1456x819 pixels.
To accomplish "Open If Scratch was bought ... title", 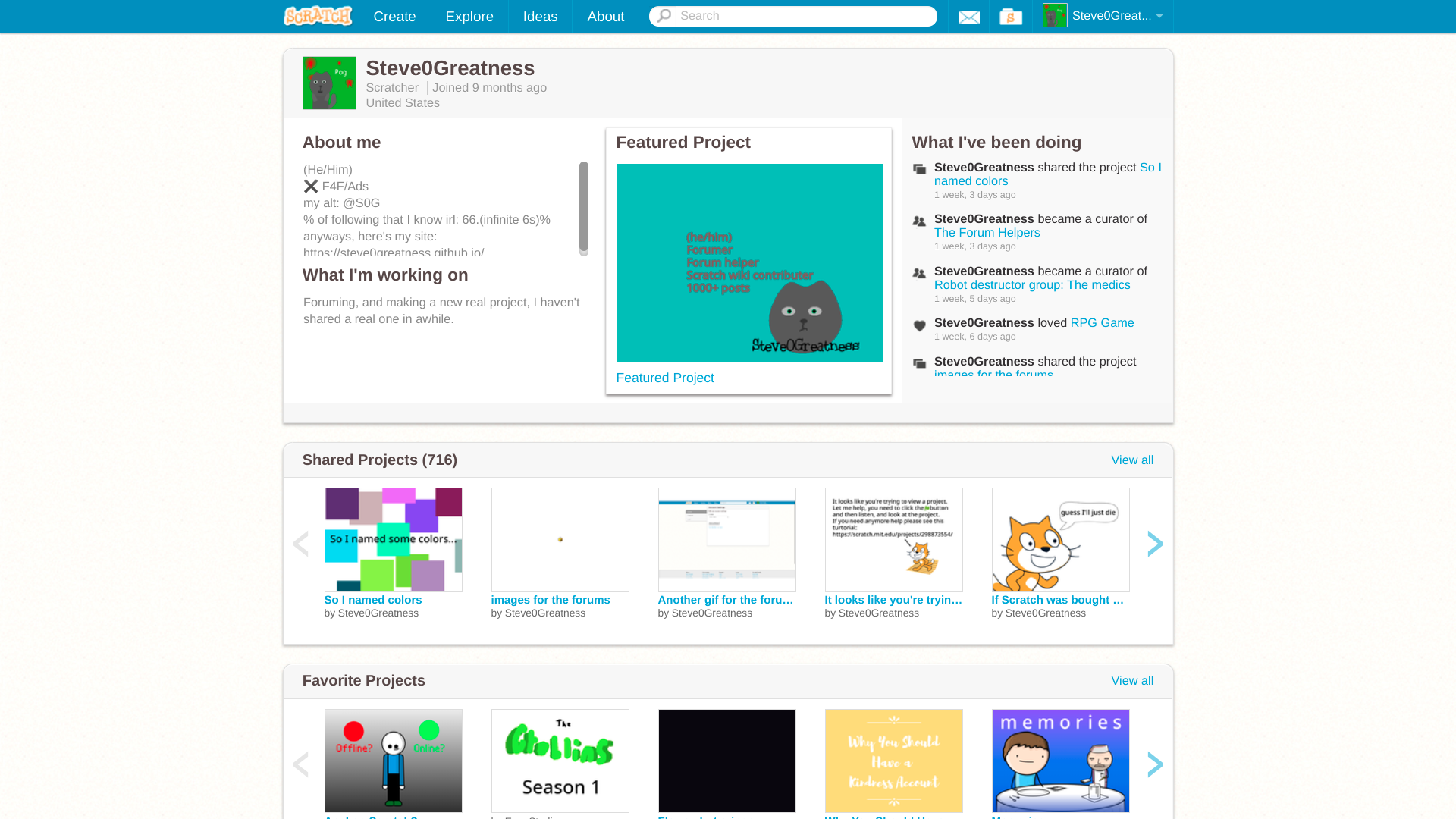I will tap(1057, 600).
